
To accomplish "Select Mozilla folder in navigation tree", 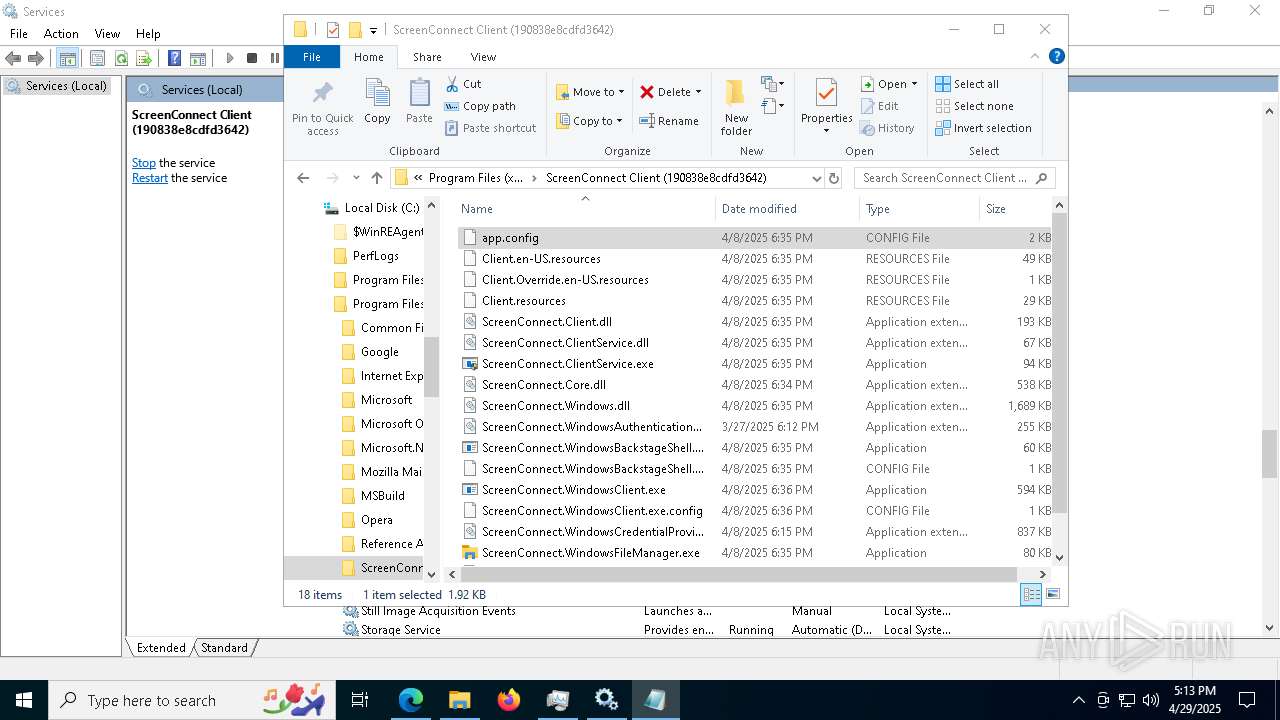I will (381, 472).
